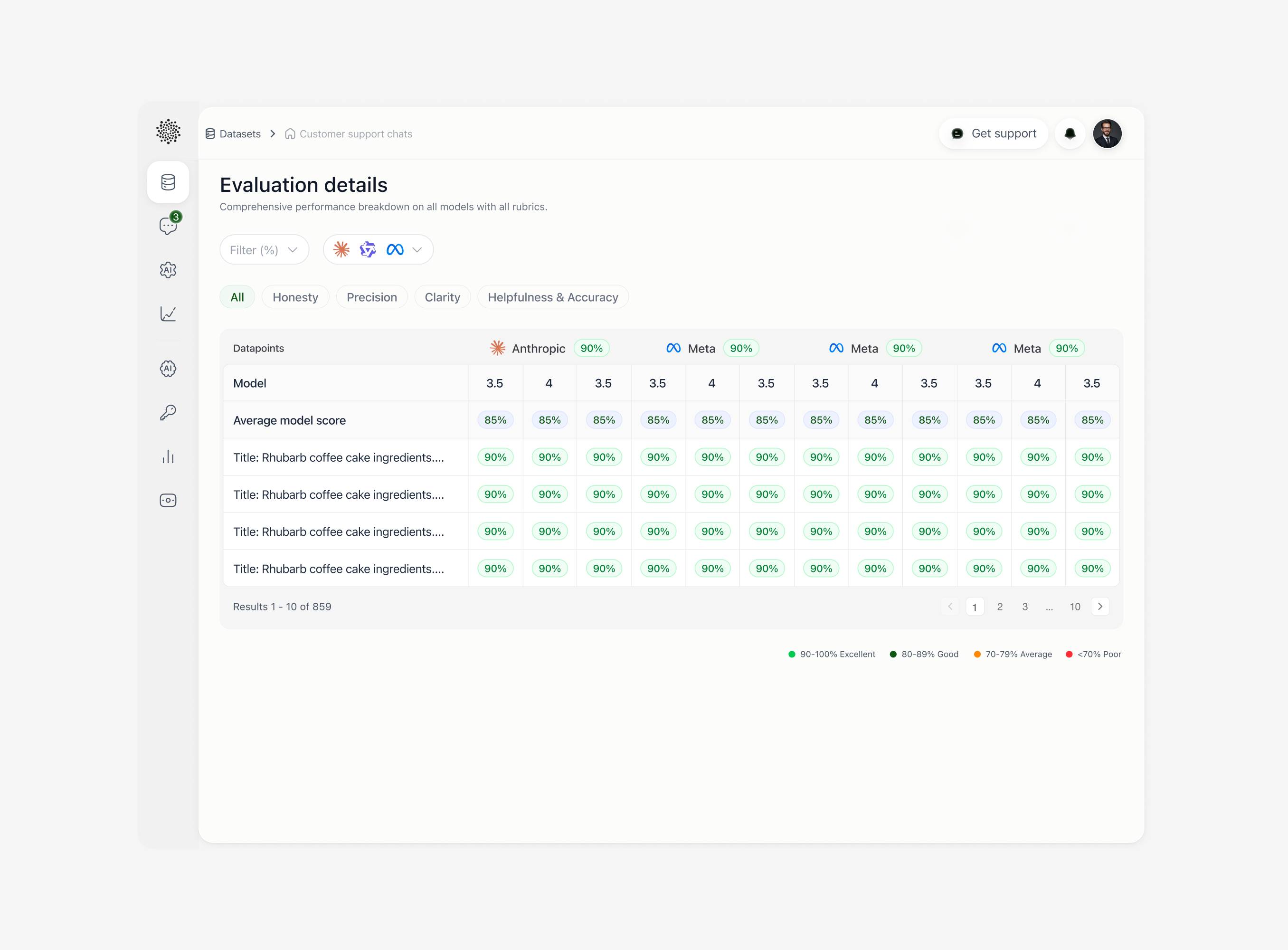
Task: Click the Get support button
Action: point(993,134)
